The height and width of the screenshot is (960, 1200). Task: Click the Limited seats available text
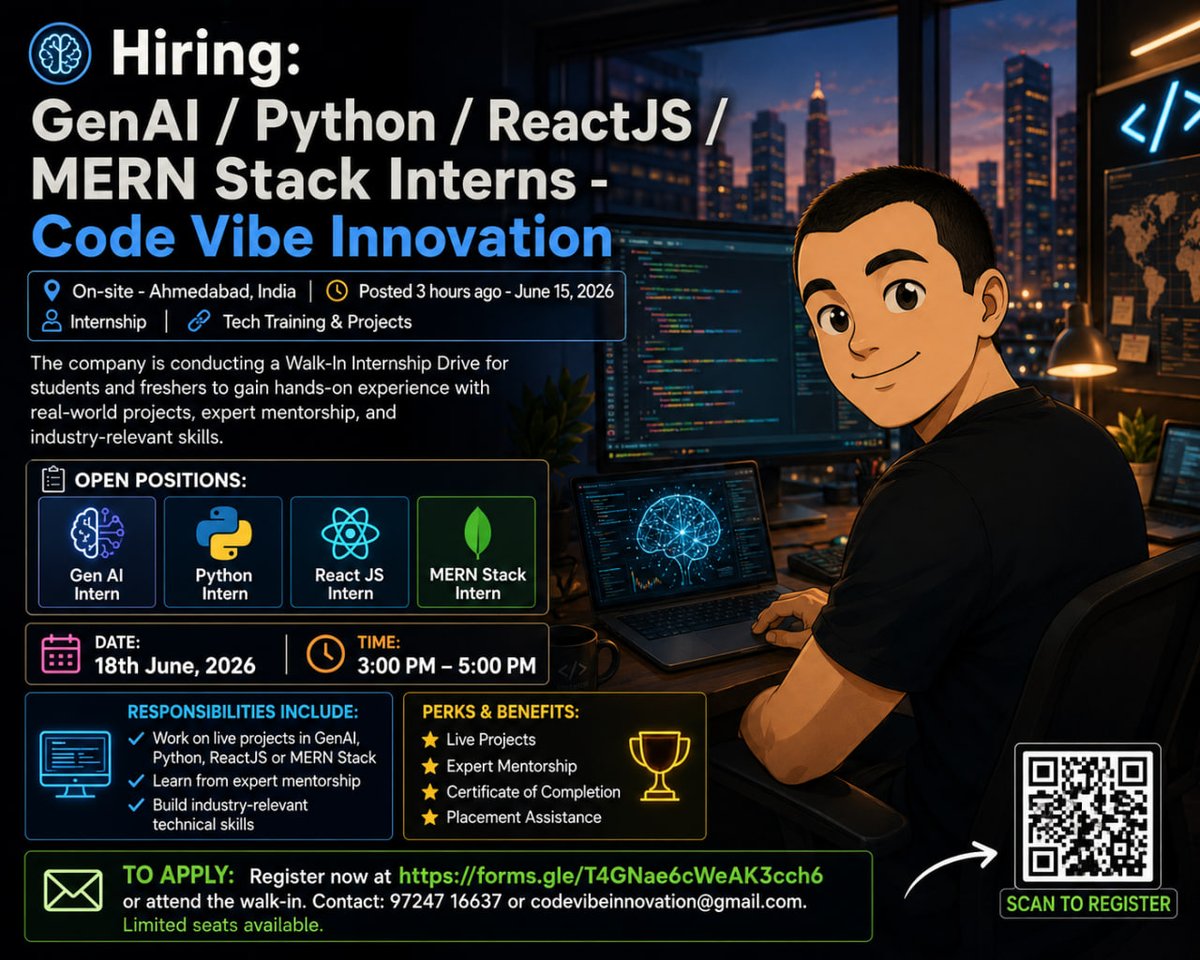point(222,926)
